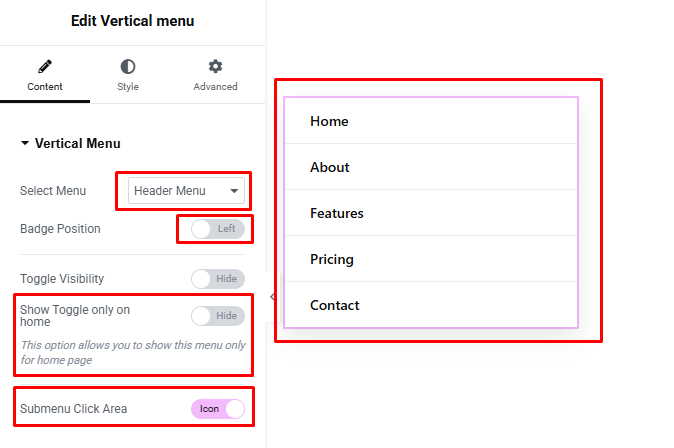Open the Select Menu dropdown
This screenshot has width=674, height=448.
click(187, 191)
